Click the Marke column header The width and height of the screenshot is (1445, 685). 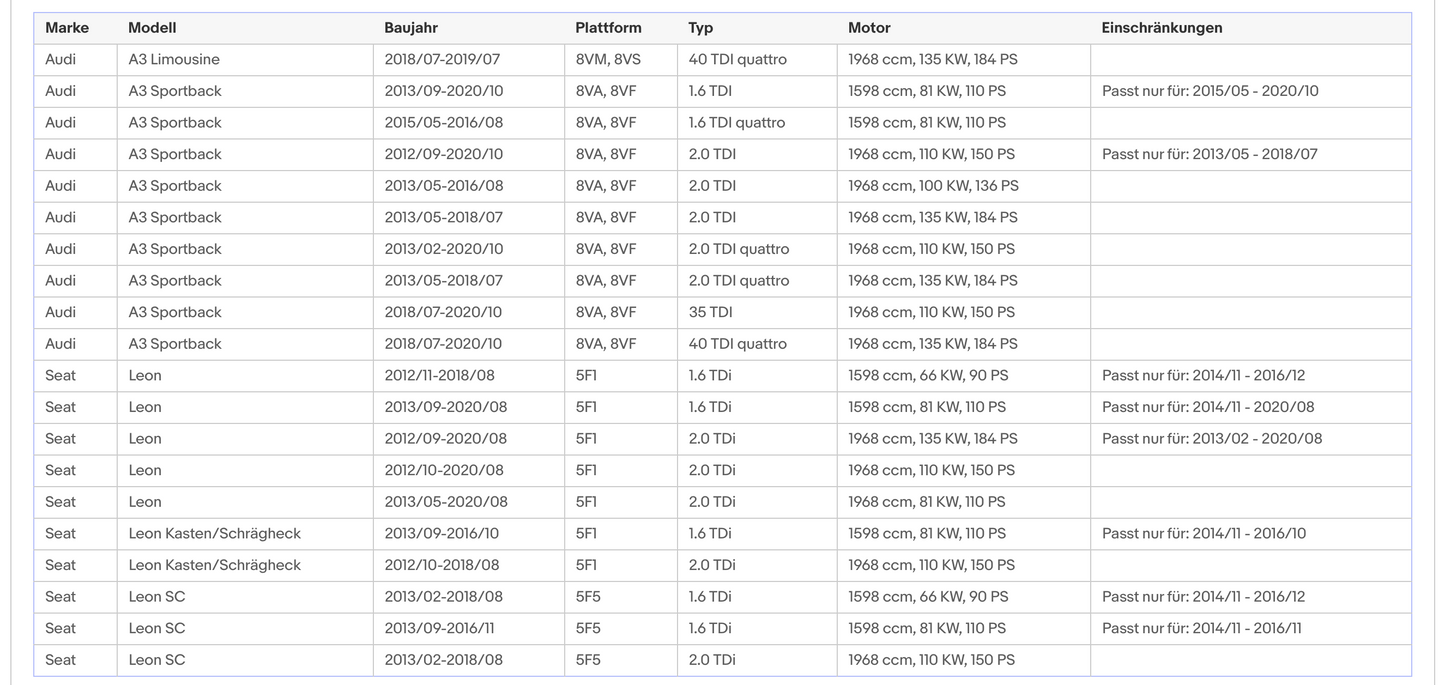(x=67, y=28)
